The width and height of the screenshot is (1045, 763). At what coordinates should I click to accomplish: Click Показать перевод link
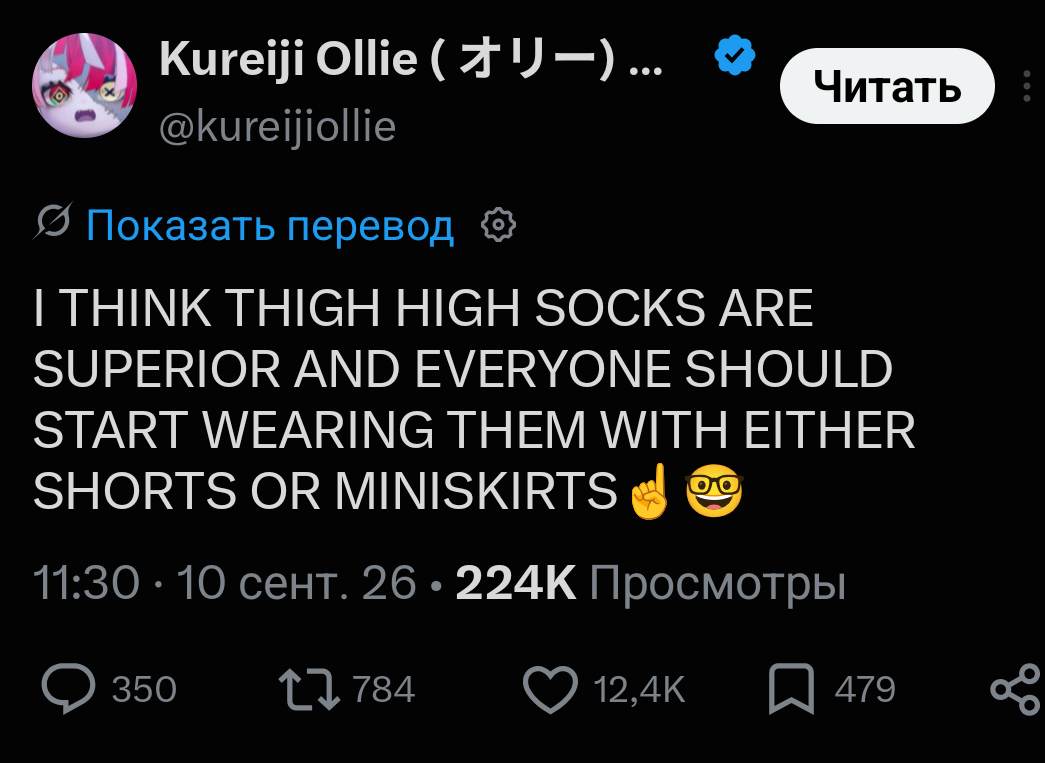point(270,225)
